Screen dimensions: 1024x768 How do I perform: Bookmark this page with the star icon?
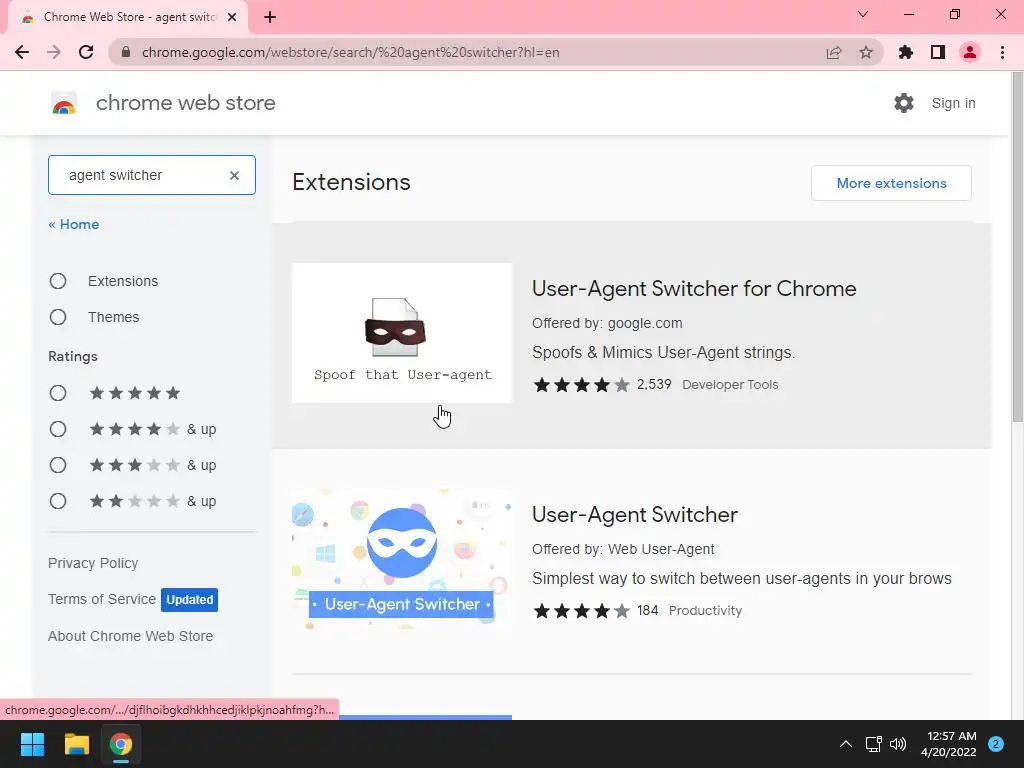866,52
